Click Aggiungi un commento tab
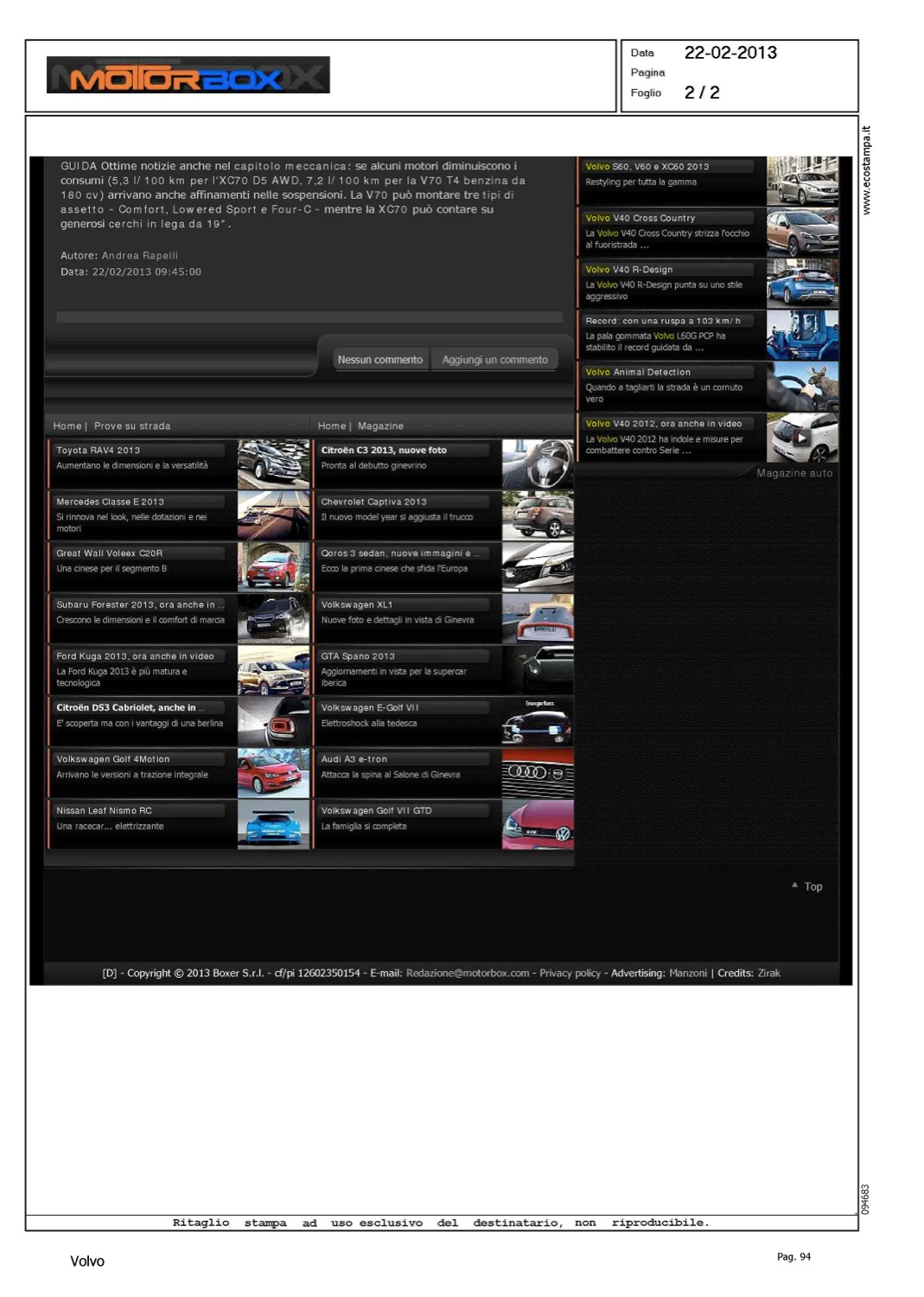 tap(494, 360)
